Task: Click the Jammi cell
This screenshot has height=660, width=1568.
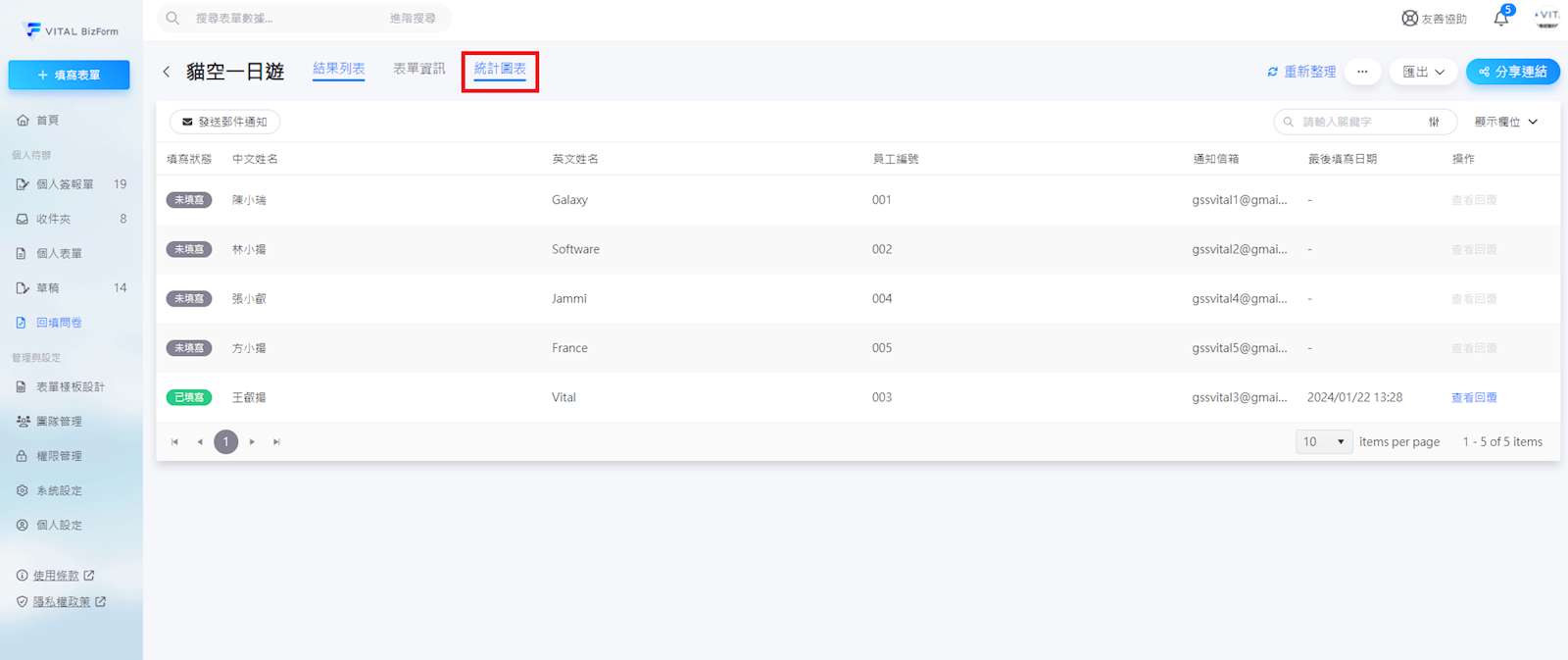Action: [569, 298]
